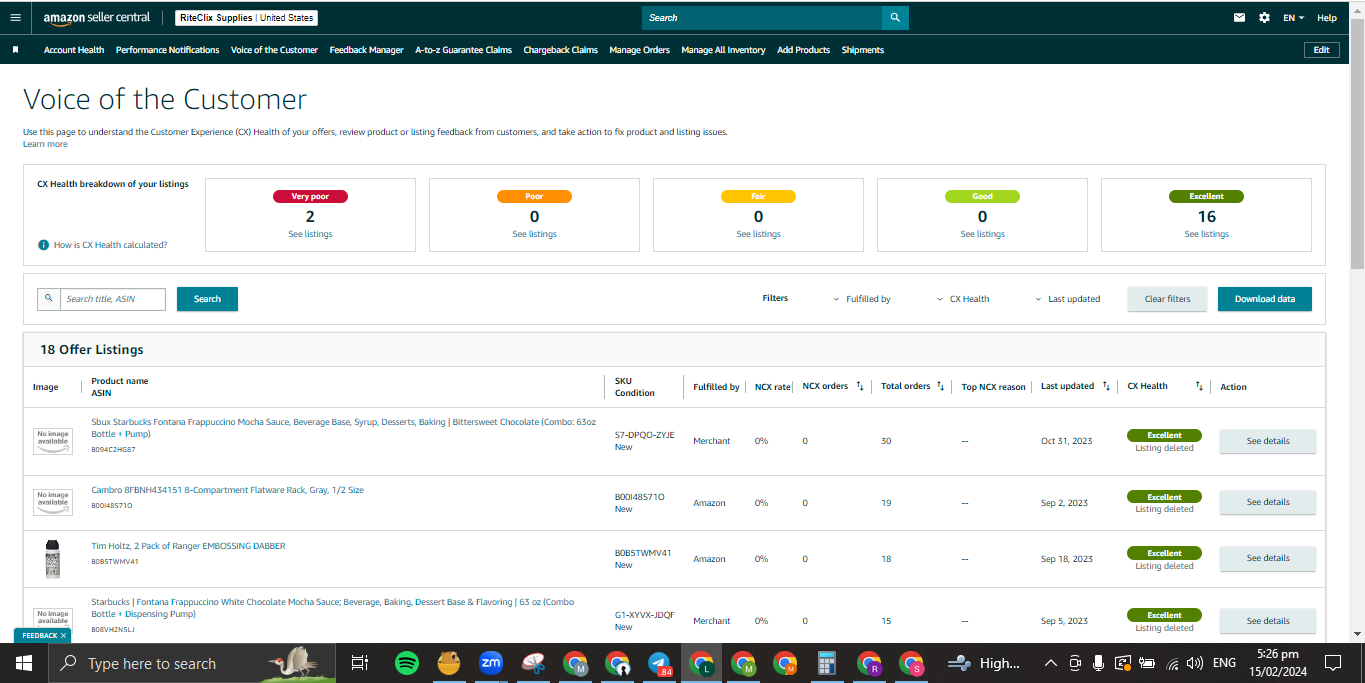The height and width of the screenshot is (683, 1365).
Task: Click the bookmark icon in navigation bar
Action: [x=15, y=50]
